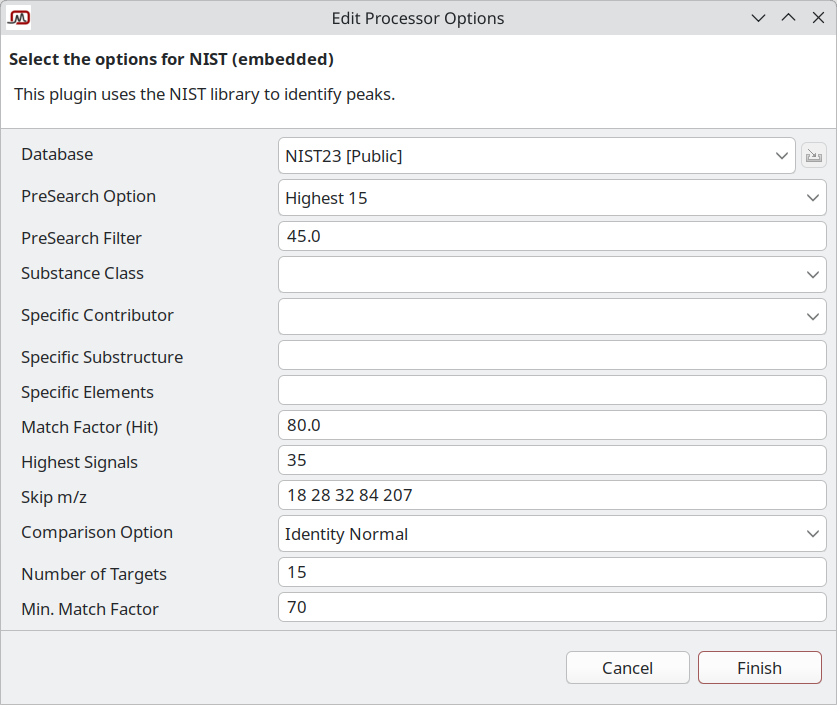Focus the Specific Substructure text field

[x=552, y=356]
